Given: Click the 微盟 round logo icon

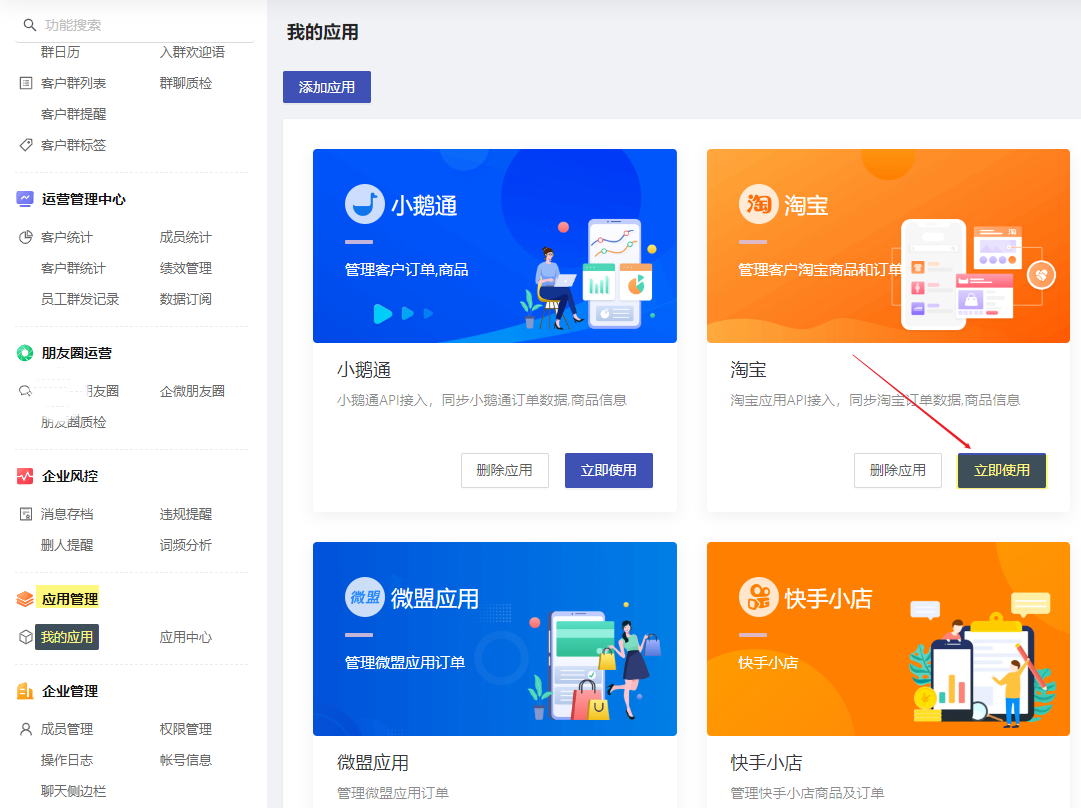Looking at the screenshot, I should coord(365,597).
